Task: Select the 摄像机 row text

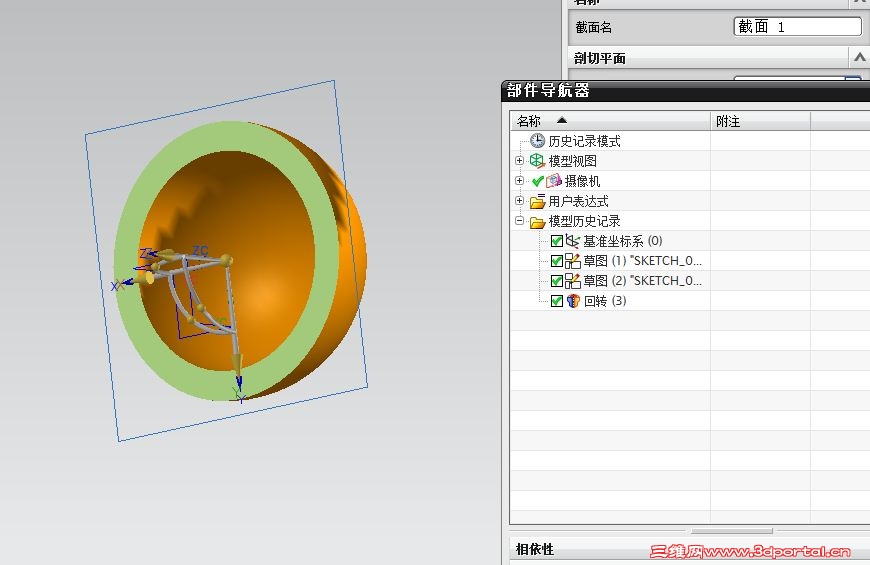Action: pos(582,181)
